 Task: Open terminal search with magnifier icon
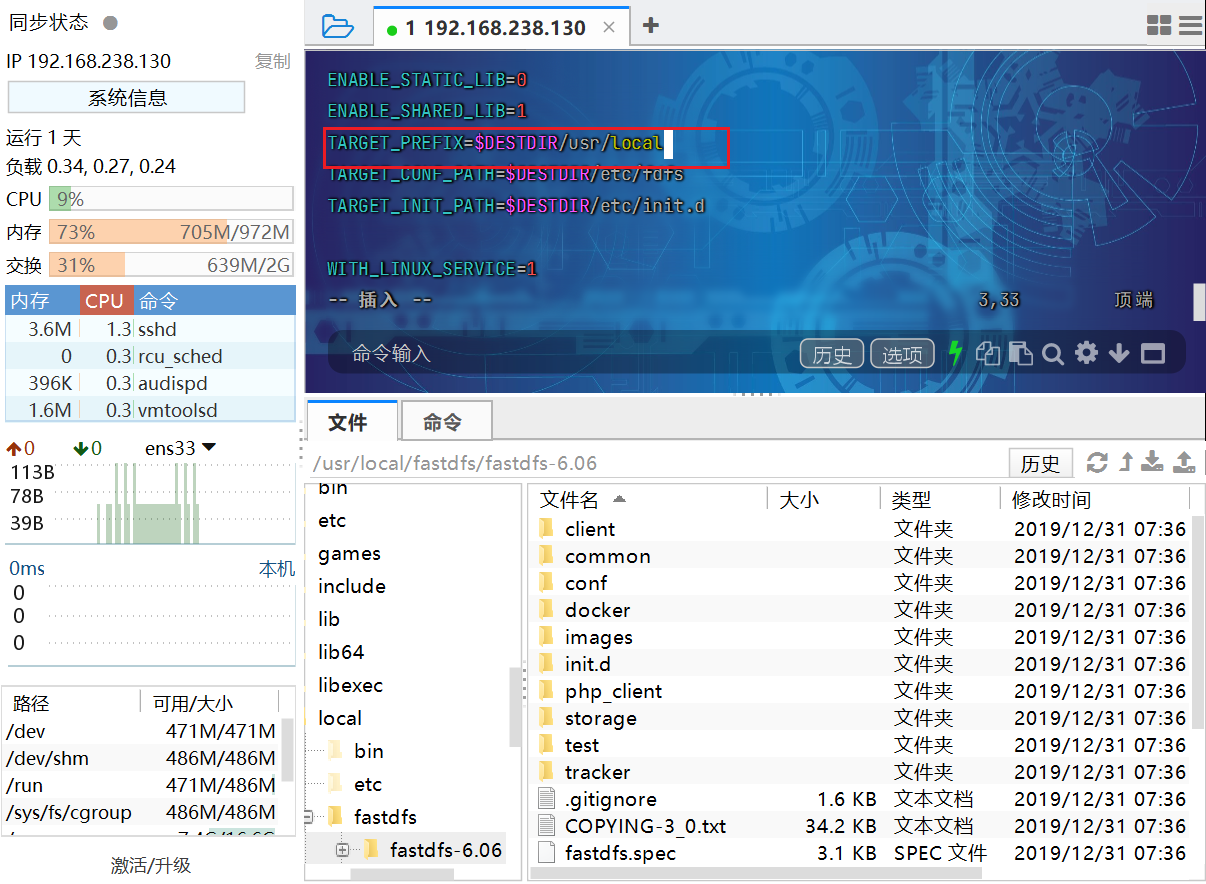[1052, 353]
